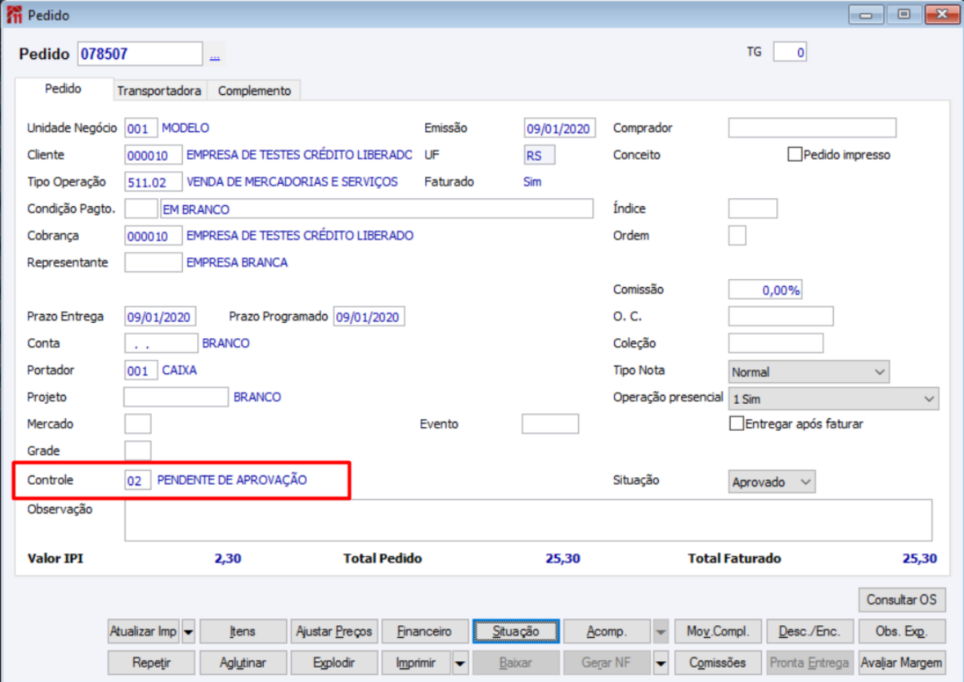Click the Evento input field
The height and width of the screenshot is (682, 964).
point(550,424)
